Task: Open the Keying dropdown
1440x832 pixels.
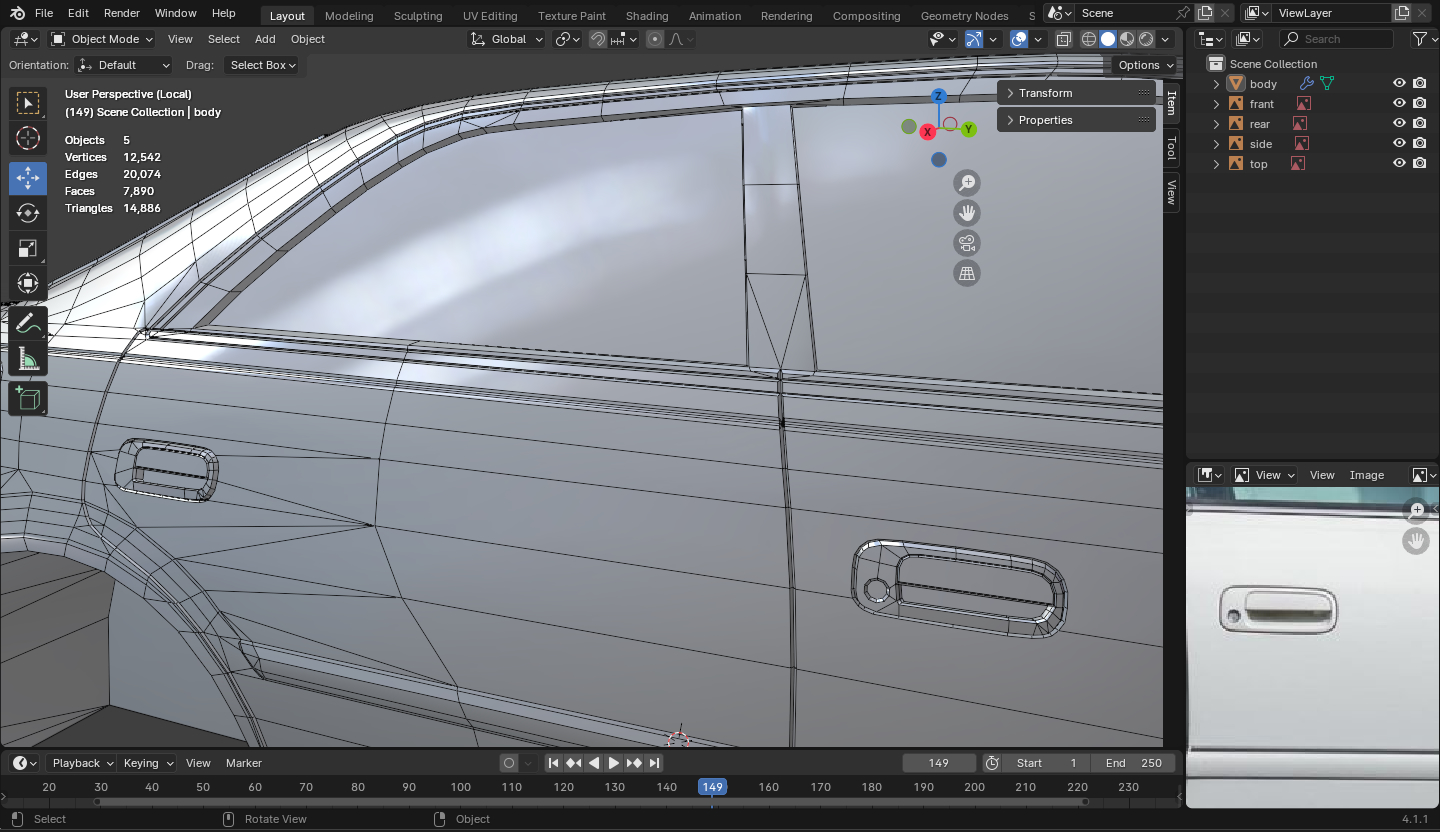Action: (x=147, y=763)
